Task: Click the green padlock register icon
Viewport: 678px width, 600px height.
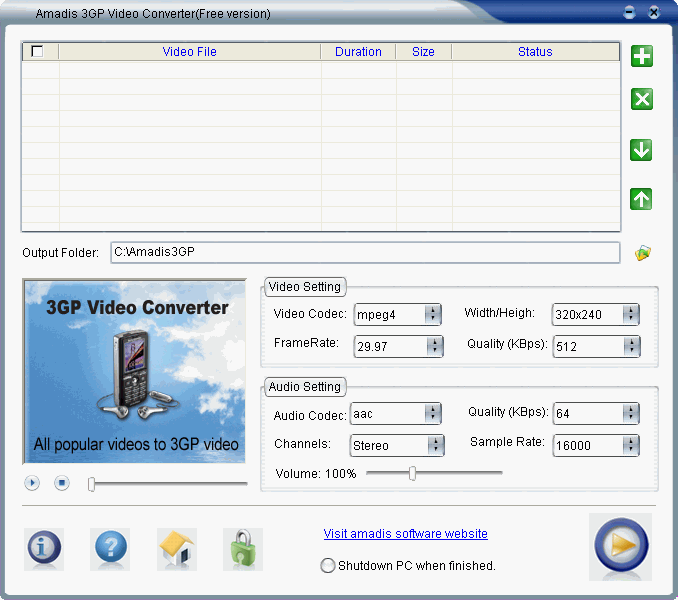Action: click(x=241, y=548)
